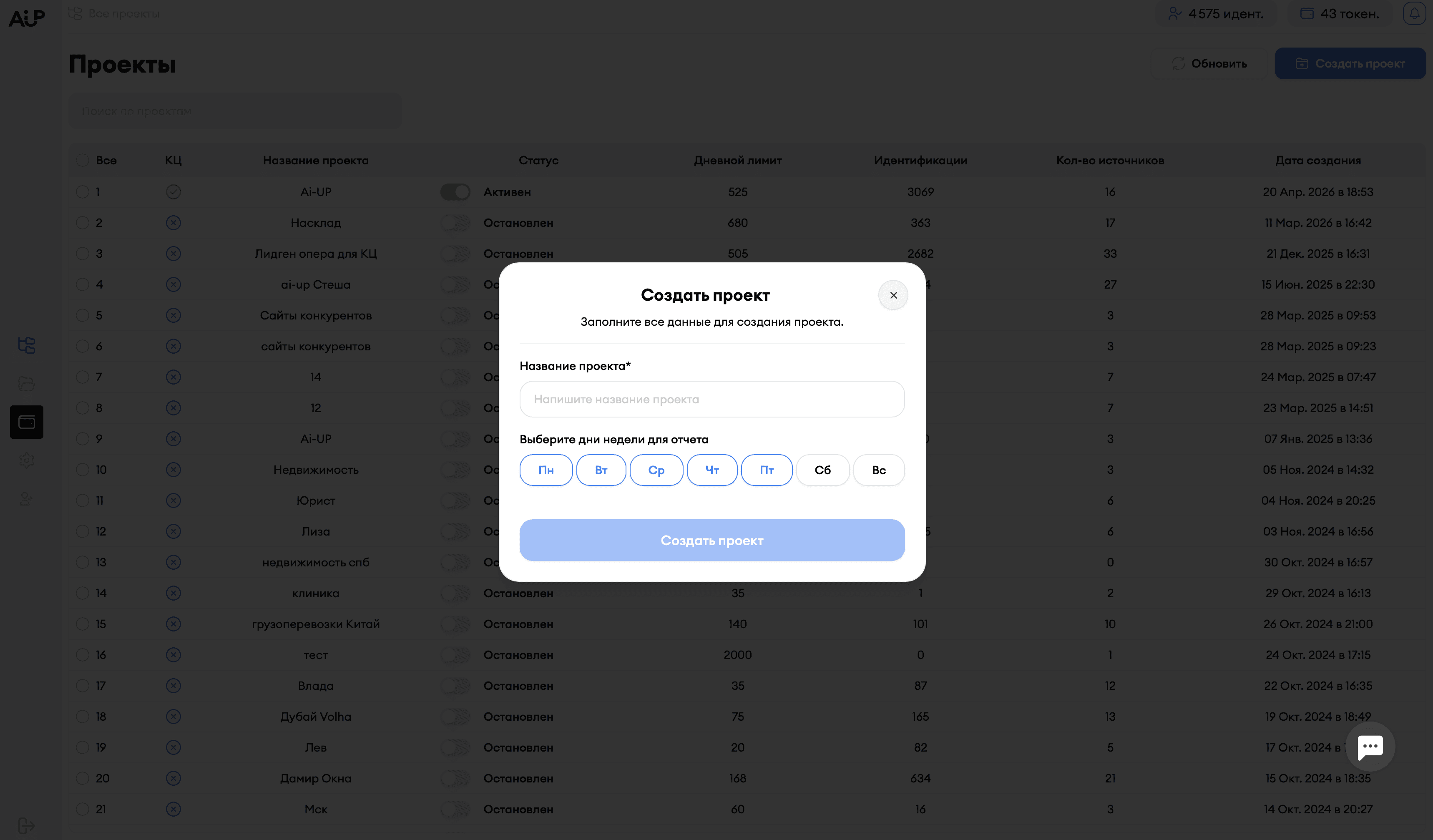Click the КЦ checkmark icon in row 1
The width and height of the screenshot is (1433, 840).
173,192
